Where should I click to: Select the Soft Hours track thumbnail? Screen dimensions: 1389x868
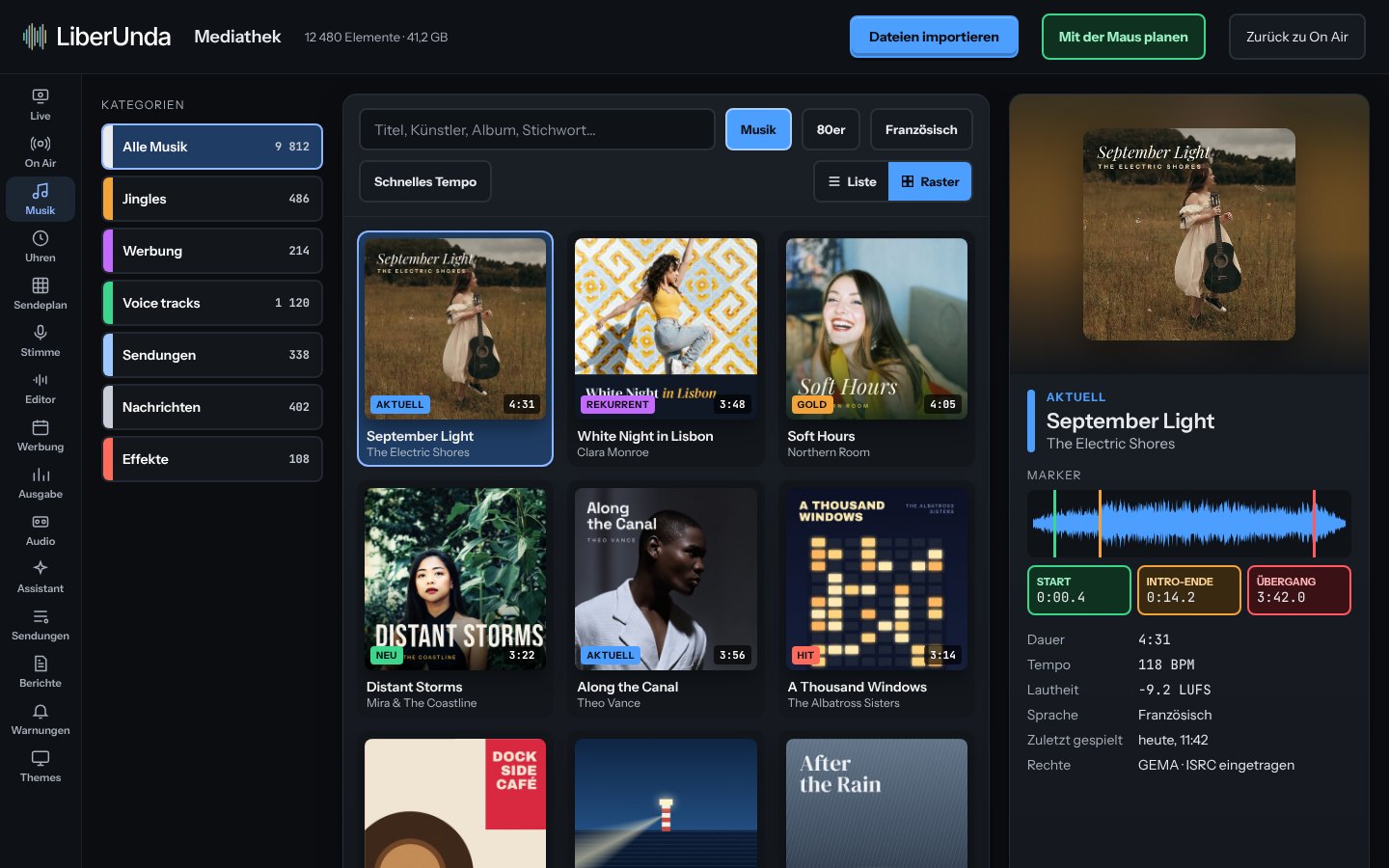click(877, 329)
